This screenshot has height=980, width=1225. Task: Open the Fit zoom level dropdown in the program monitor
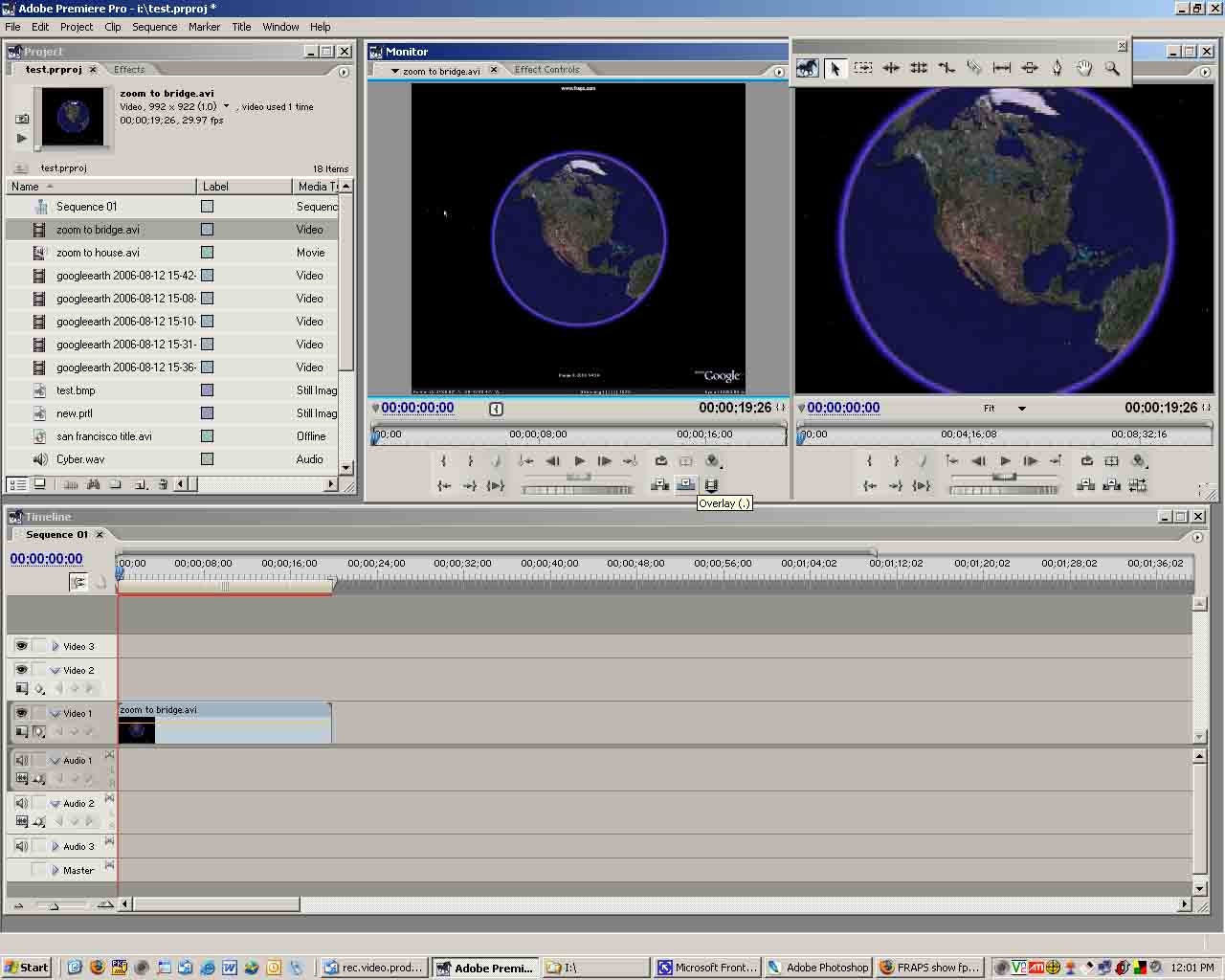1021,409
